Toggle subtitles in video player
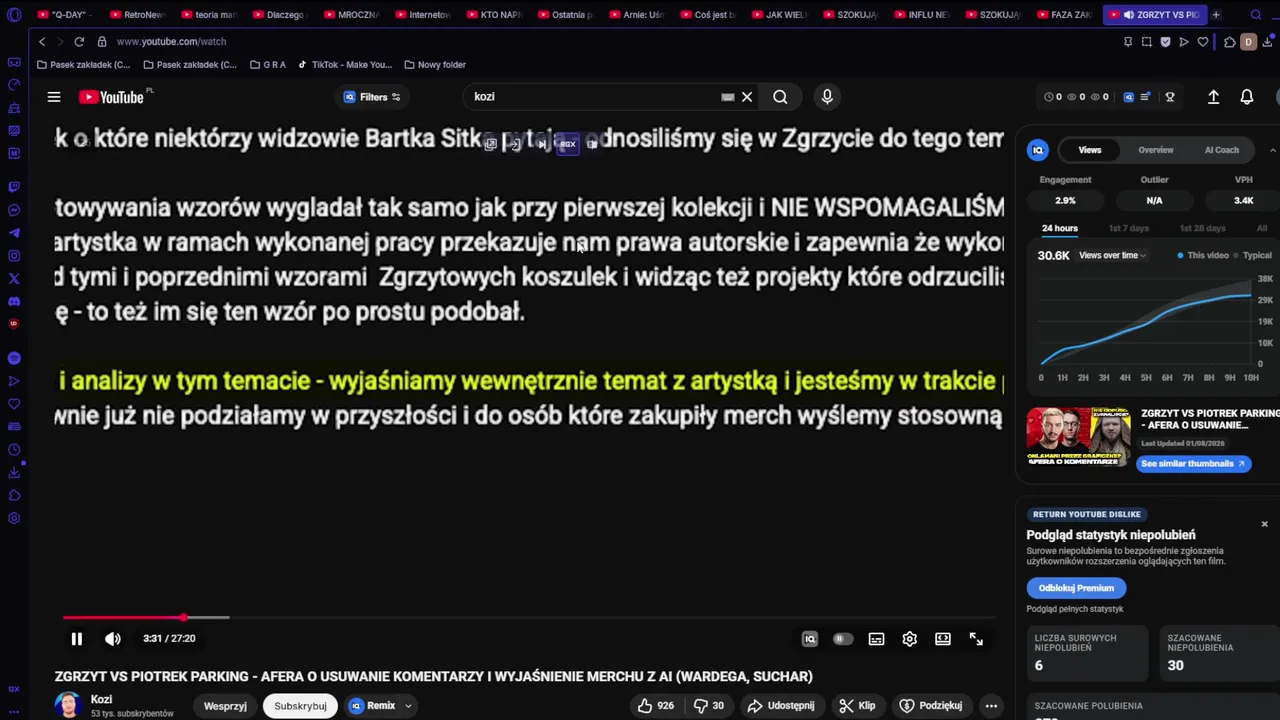Image resolution: width=1280 pixels, height=720 pixels. (876, 639)
